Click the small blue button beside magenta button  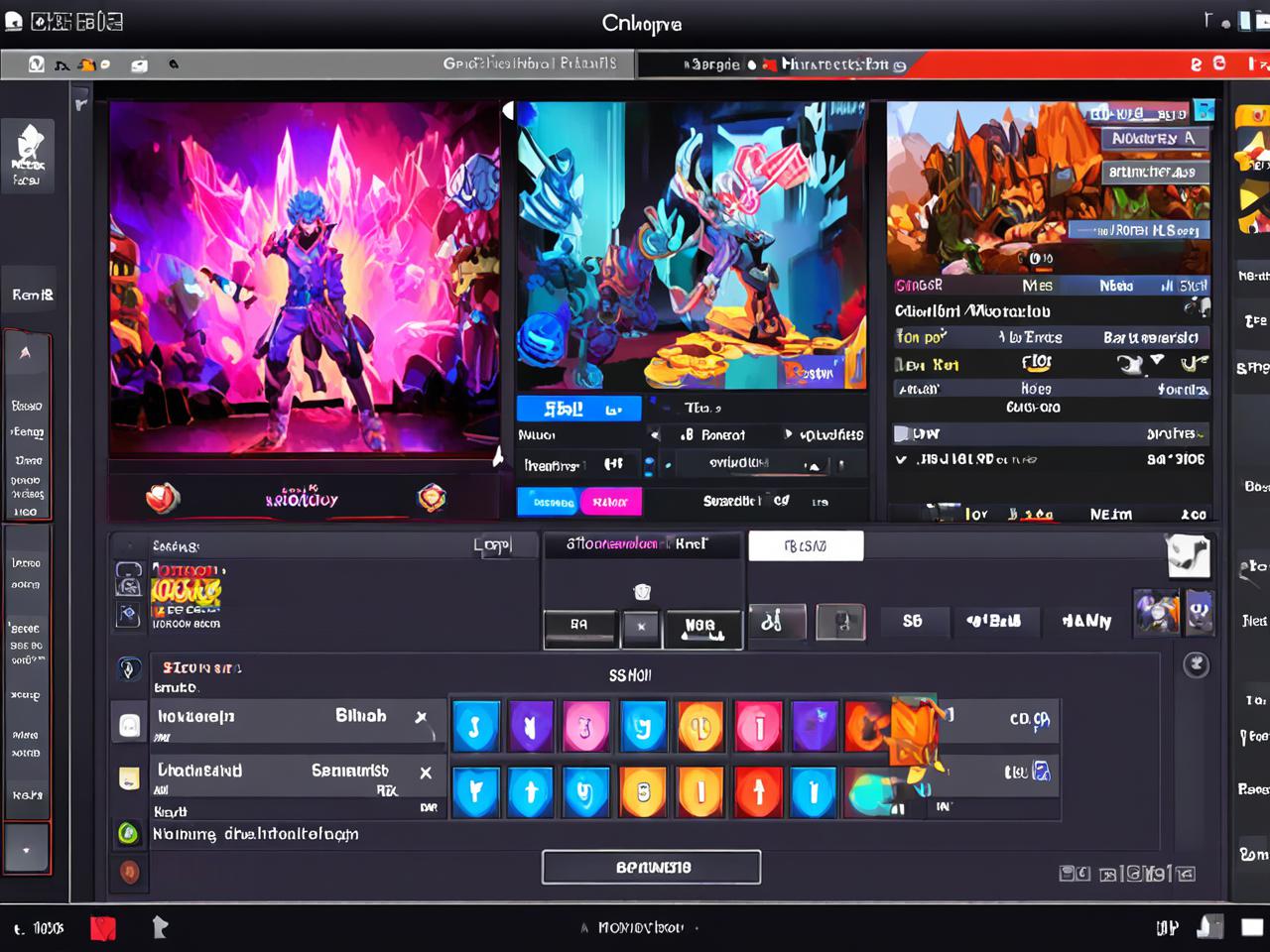click(549, 502)
